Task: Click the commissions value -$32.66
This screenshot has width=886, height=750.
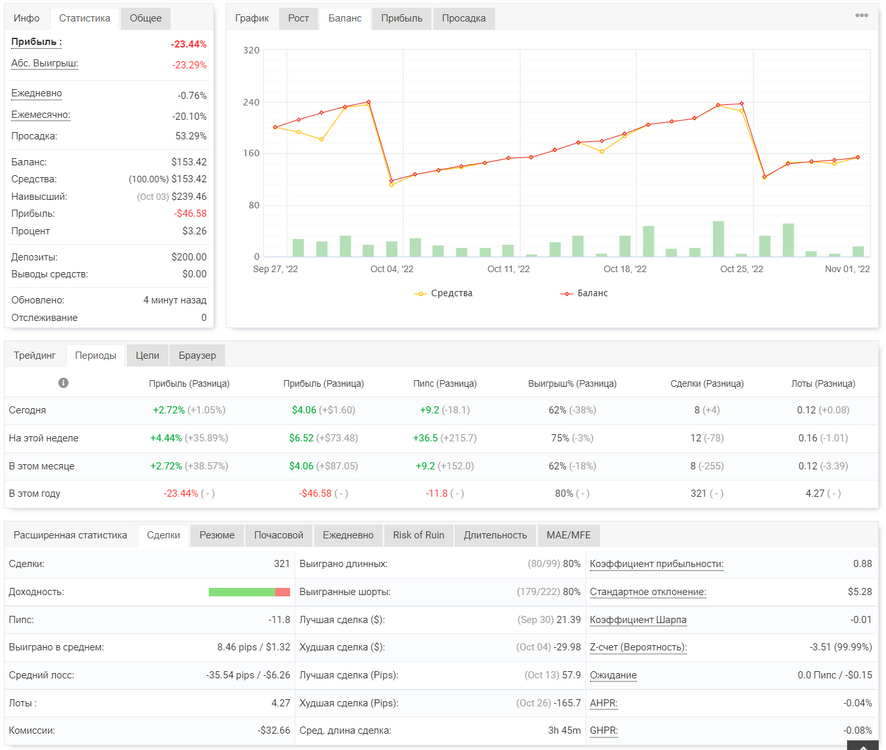Action: (274, 731)
